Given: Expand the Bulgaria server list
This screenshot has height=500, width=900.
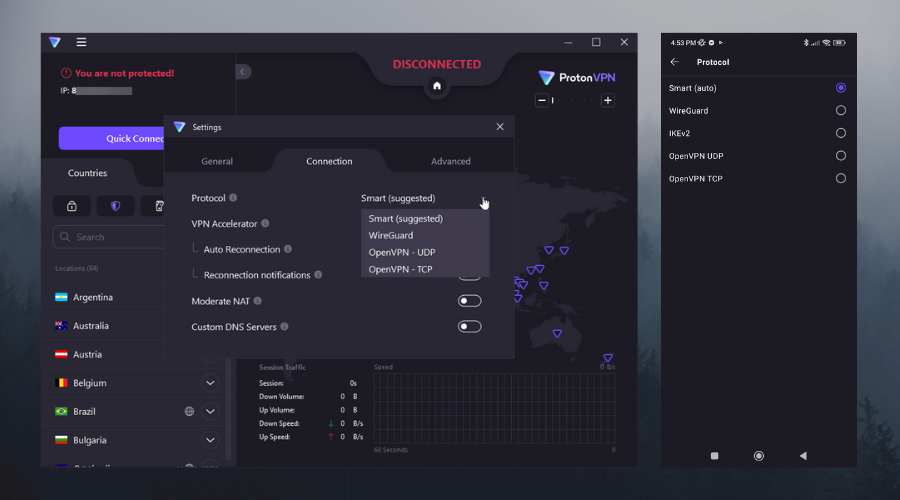Looking at the screenshot, I should tap(210, 440).
